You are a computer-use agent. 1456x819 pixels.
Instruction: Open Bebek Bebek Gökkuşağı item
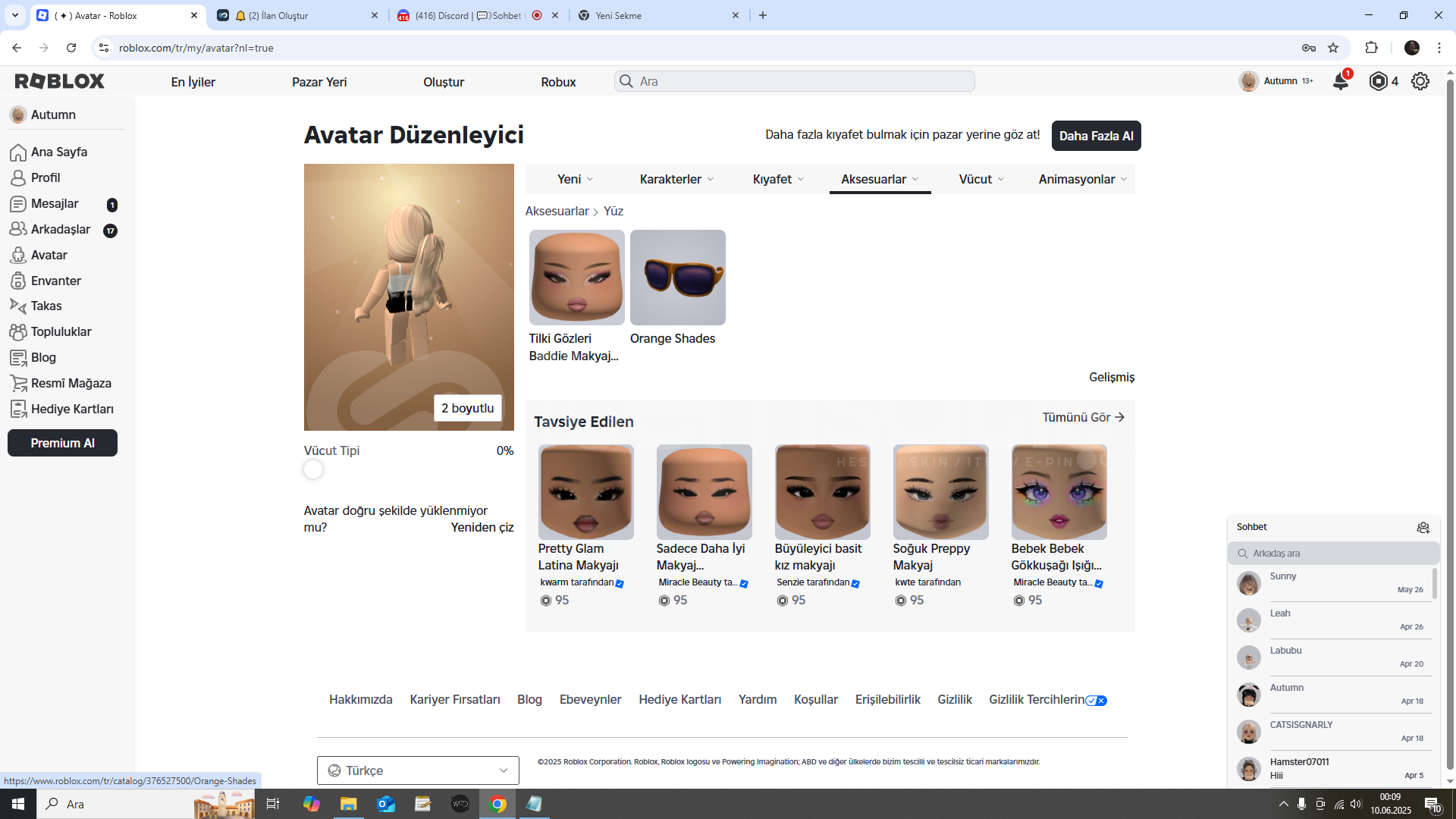[1059, 492]
